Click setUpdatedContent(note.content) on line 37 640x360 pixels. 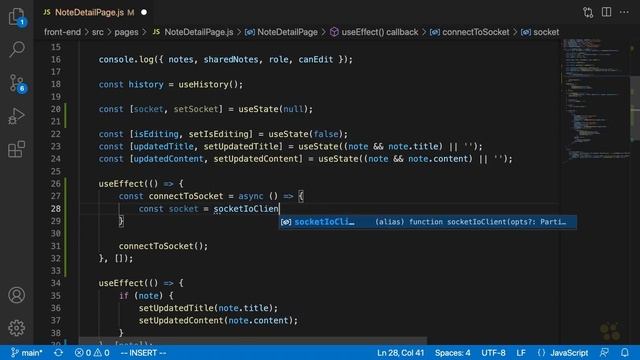pyautogui.click(x=218, y=320)
